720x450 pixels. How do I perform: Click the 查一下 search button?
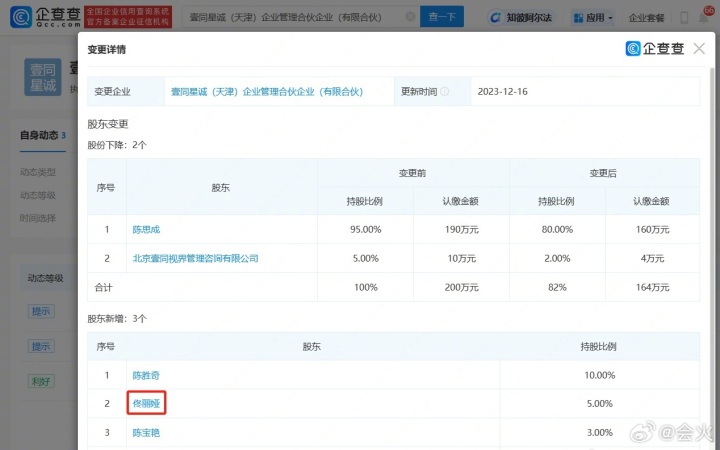point(442,17)
